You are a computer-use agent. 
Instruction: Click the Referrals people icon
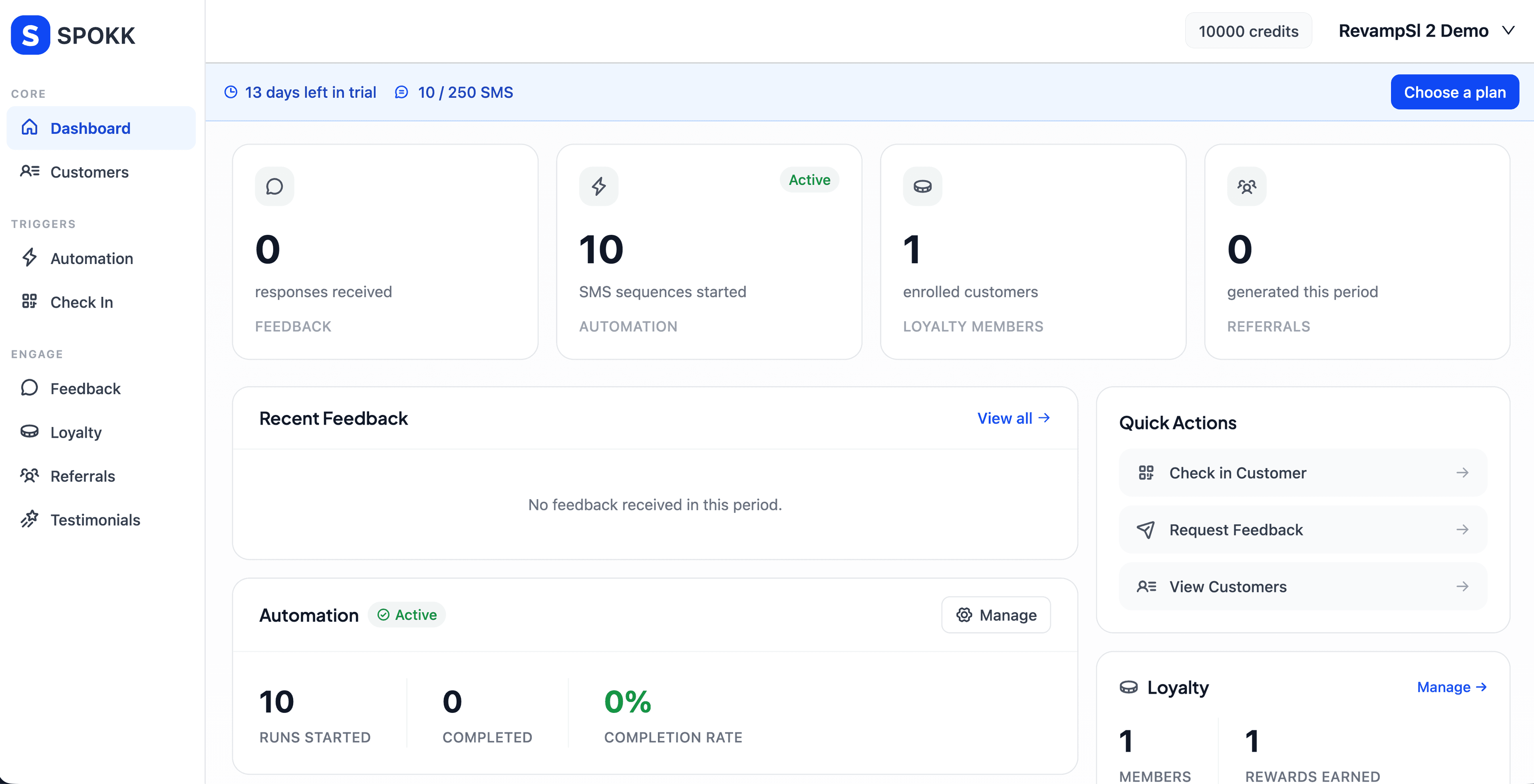tap(30, 476)
